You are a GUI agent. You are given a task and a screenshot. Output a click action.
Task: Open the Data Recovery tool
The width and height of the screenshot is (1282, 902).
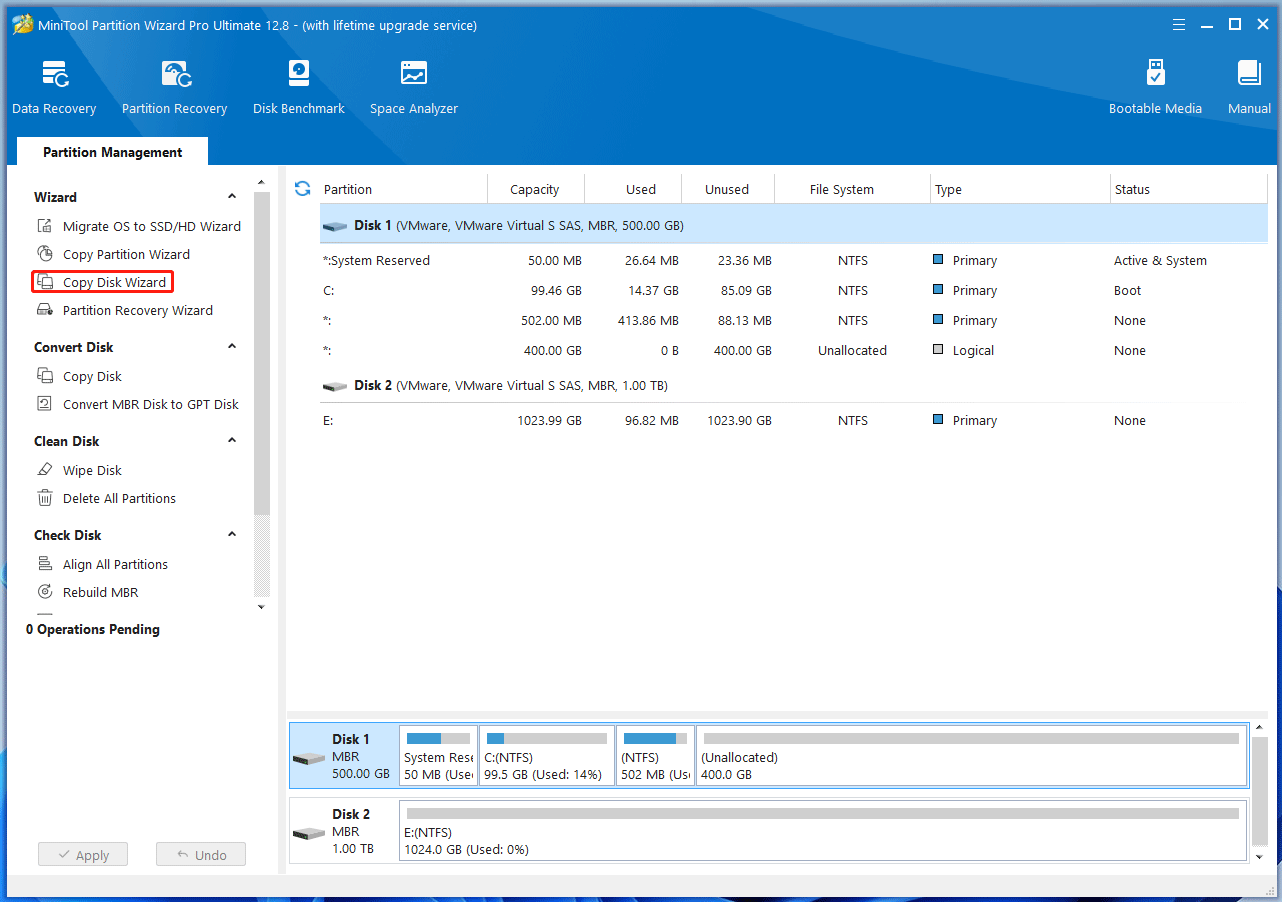point(54,88)
